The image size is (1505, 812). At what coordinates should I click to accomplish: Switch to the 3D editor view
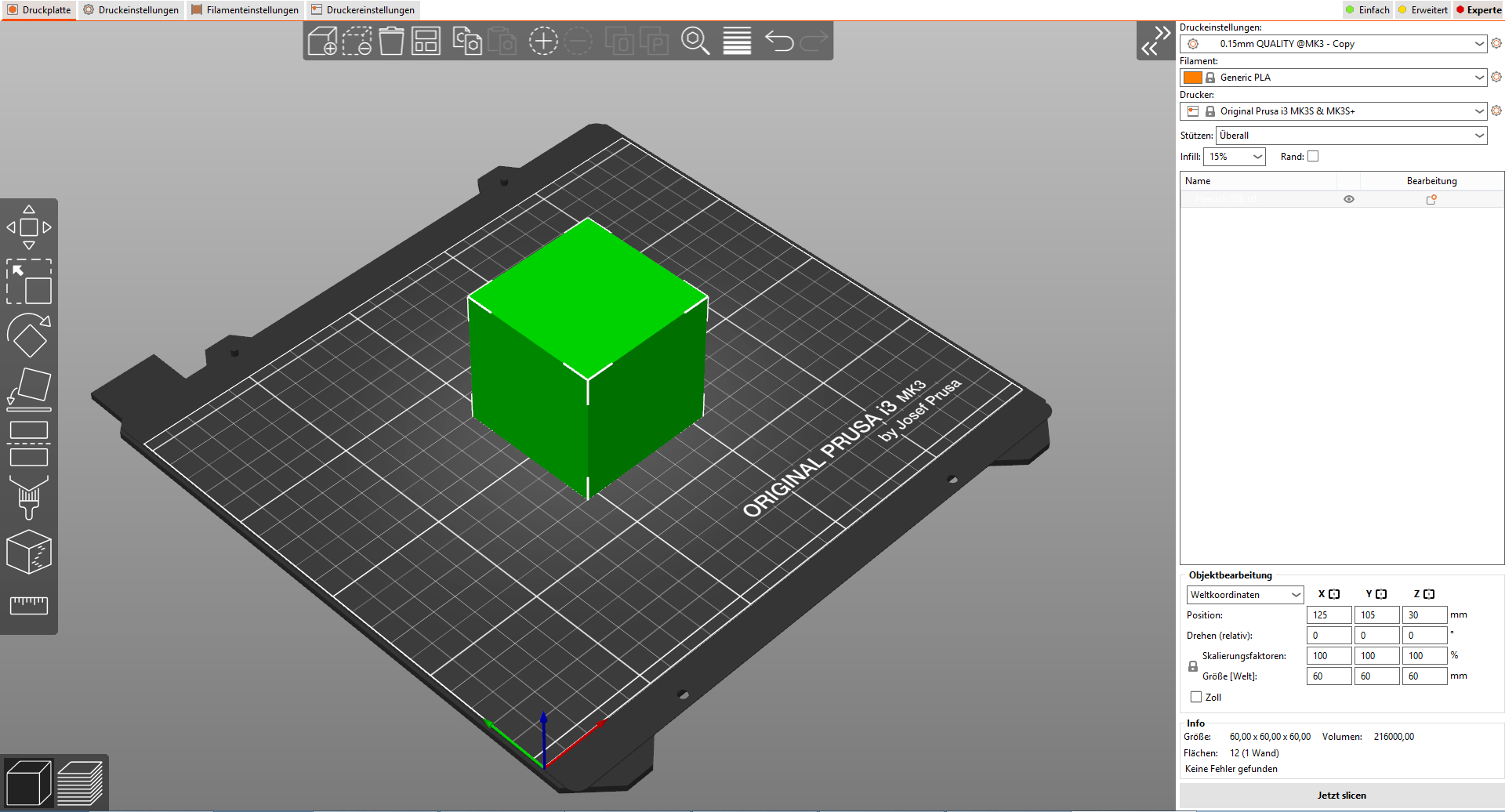pos(28,782)
